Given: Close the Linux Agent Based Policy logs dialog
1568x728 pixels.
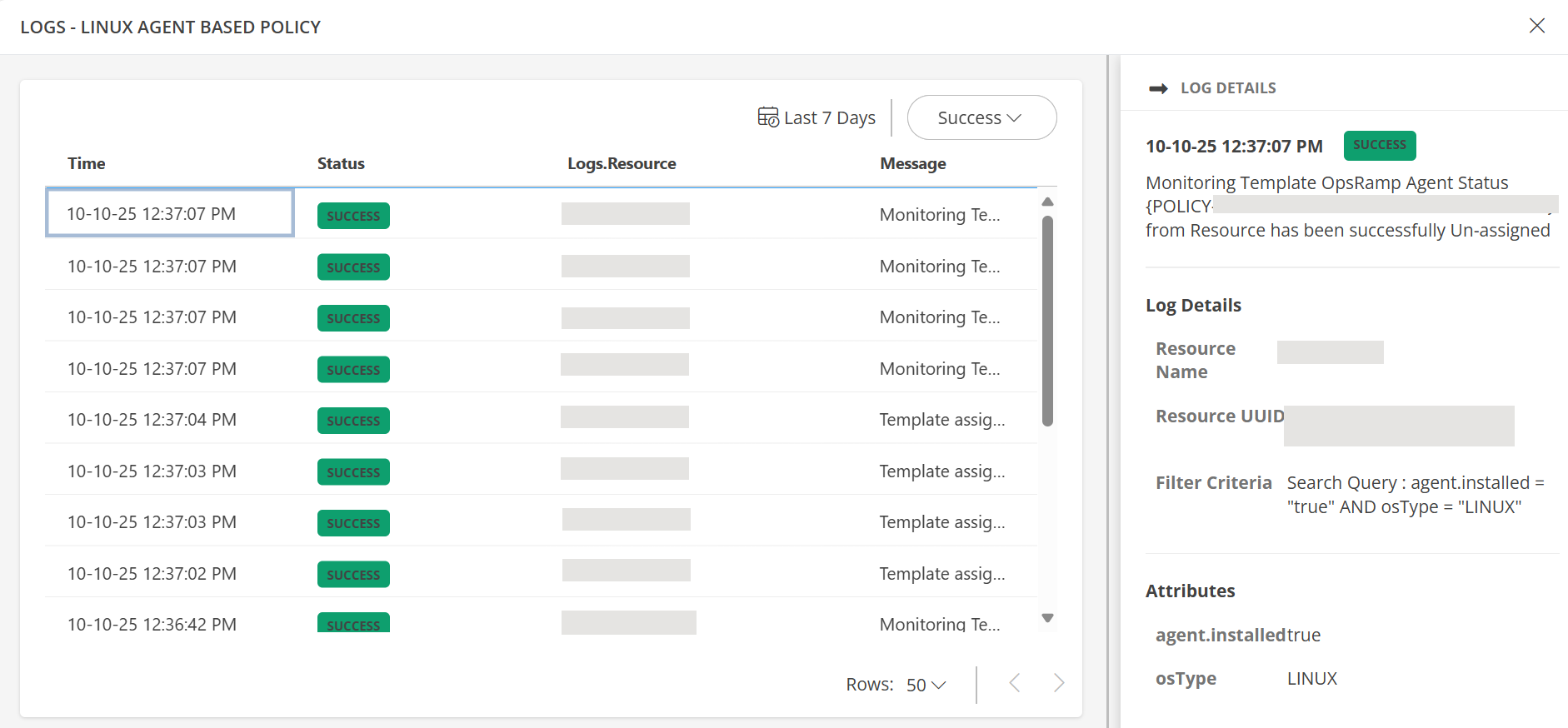Looking at the screenshot, I should (1536, 26).
